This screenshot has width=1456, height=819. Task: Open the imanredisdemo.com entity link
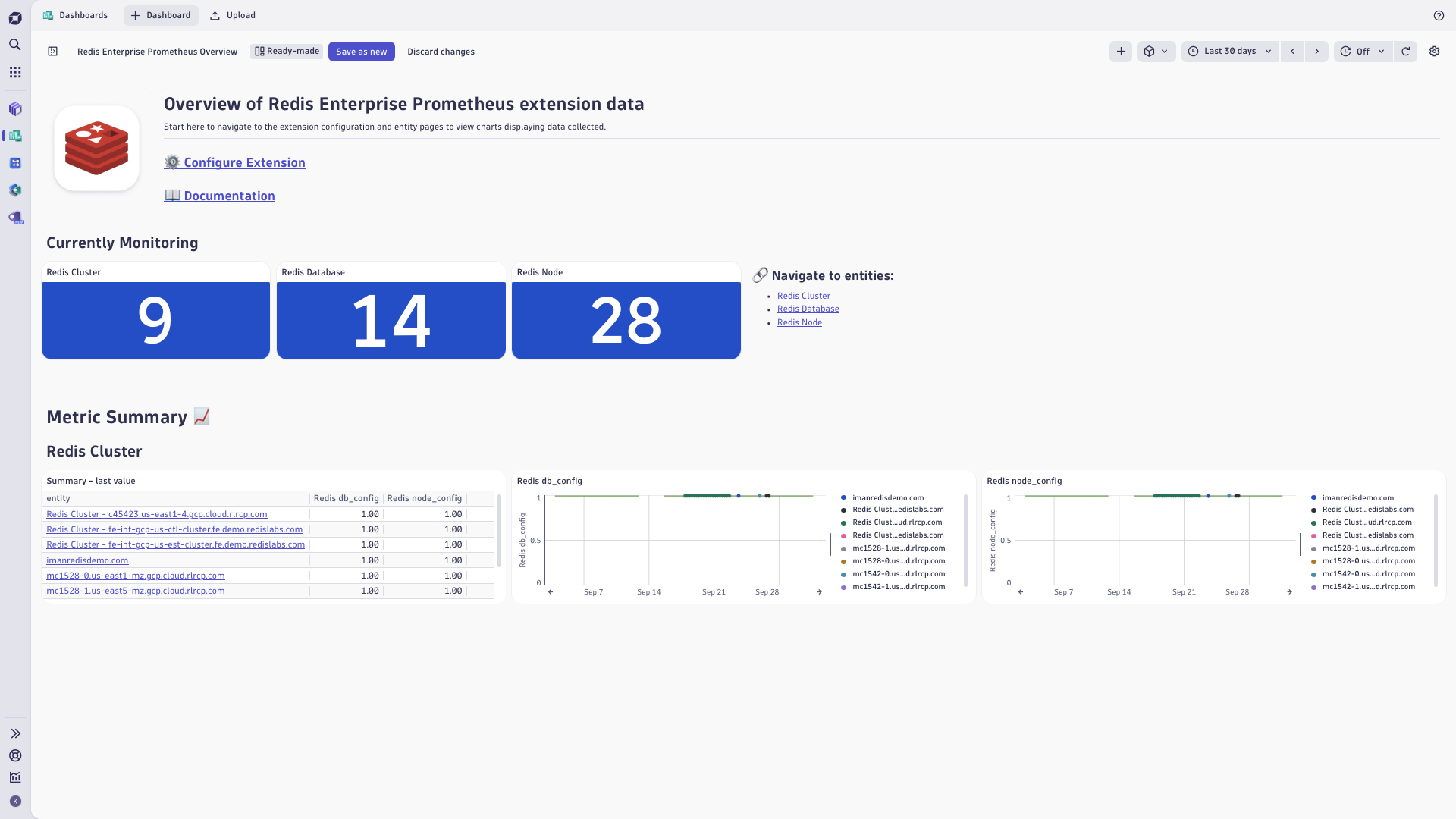[x=87, y=560]
